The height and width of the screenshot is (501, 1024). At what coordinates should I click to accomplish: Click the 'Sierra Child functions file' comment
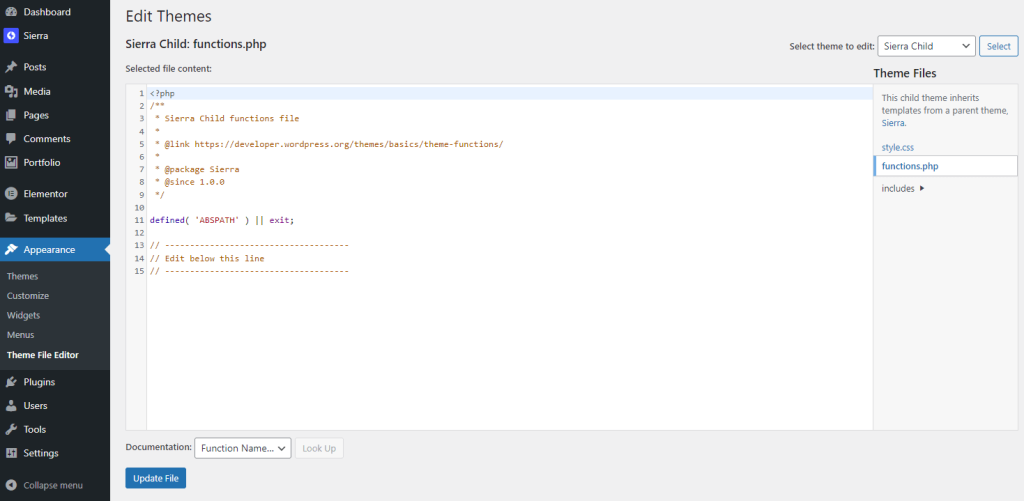[227, 119]
